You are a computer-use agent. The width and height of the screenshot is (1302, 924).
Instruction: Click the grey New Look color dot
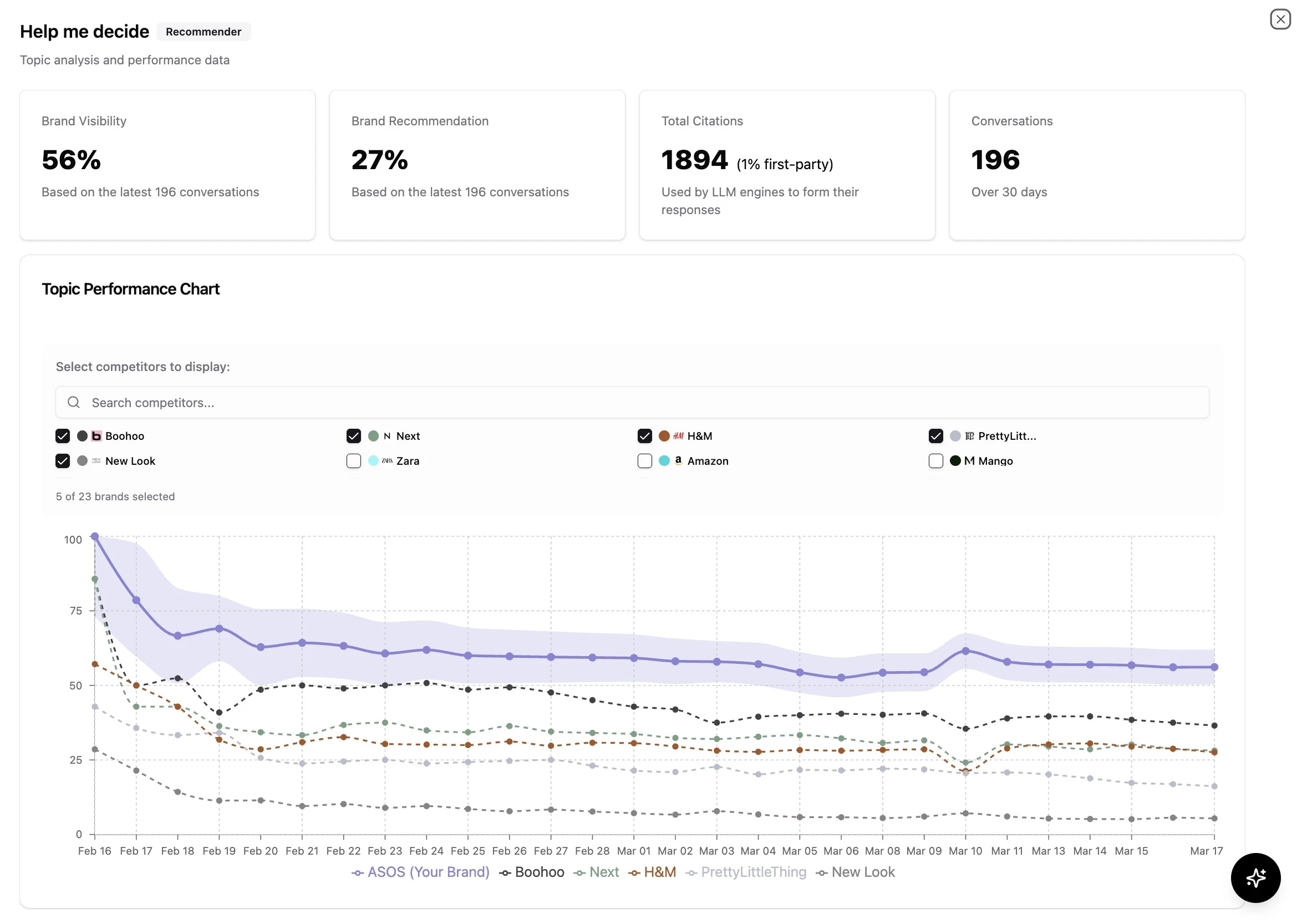click(83, 461)
